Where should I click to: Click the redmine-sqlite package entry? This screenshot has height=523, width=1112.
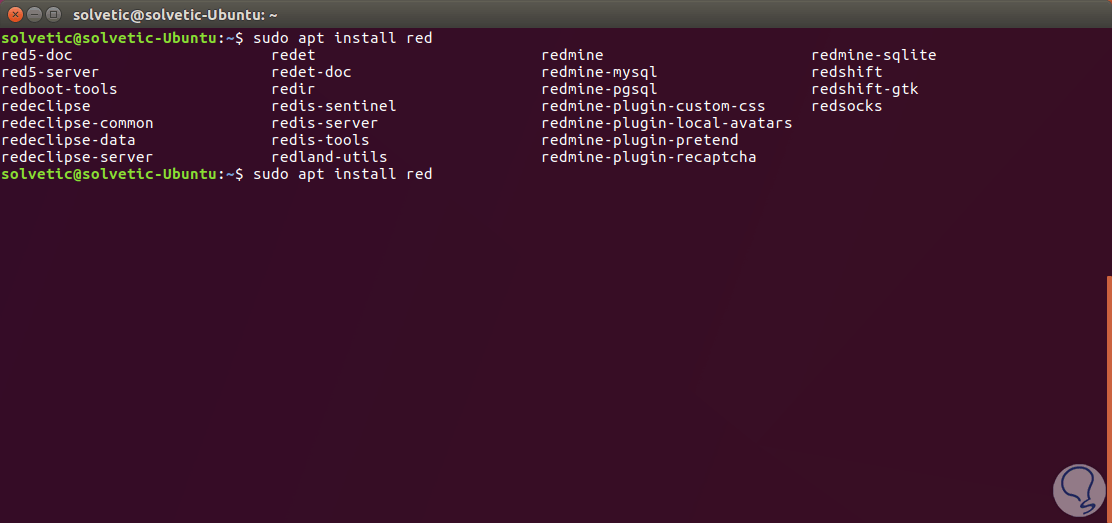[873, 55]
